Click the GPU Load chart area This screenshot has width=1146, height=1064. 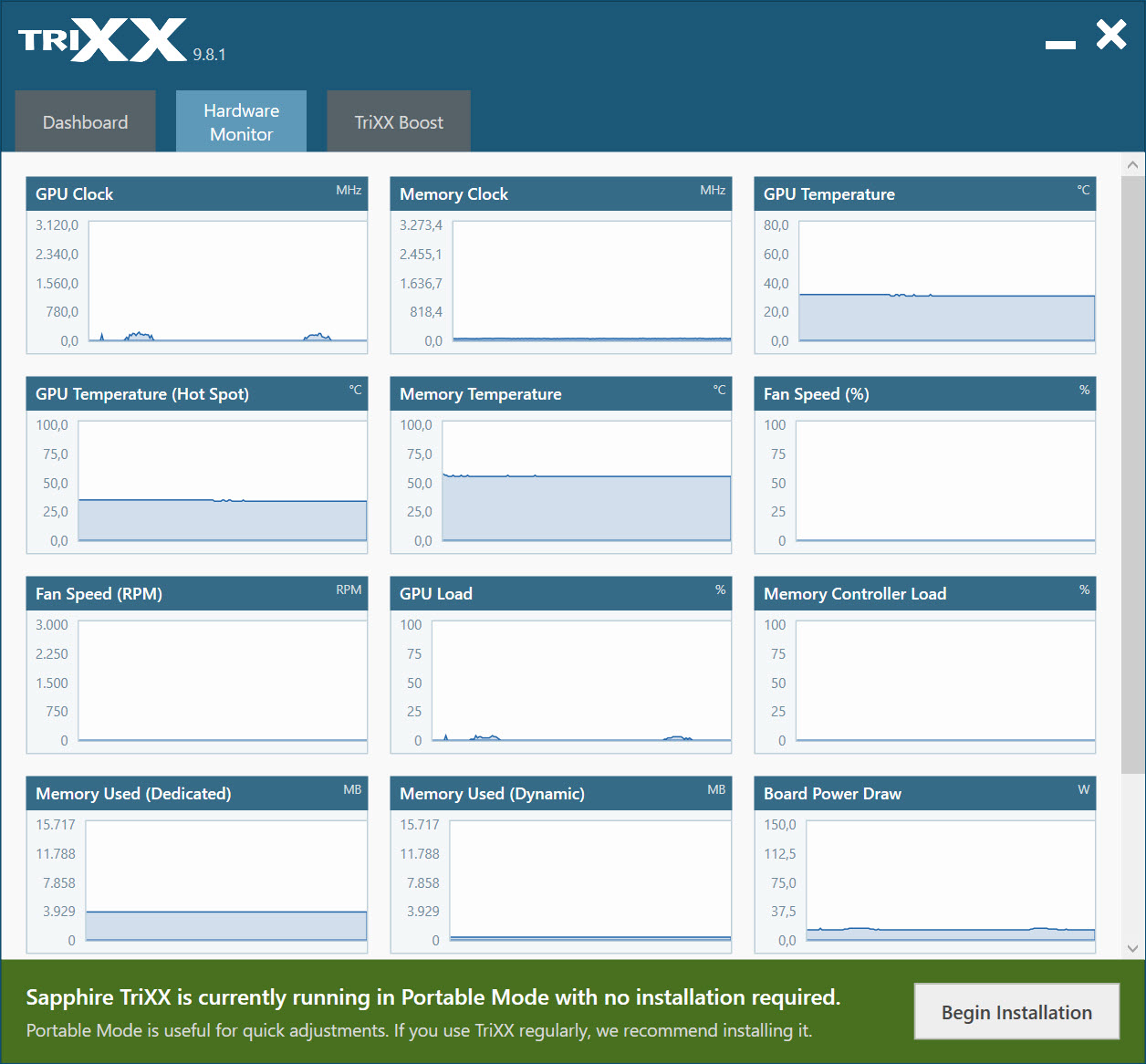[x=581, y=681]
